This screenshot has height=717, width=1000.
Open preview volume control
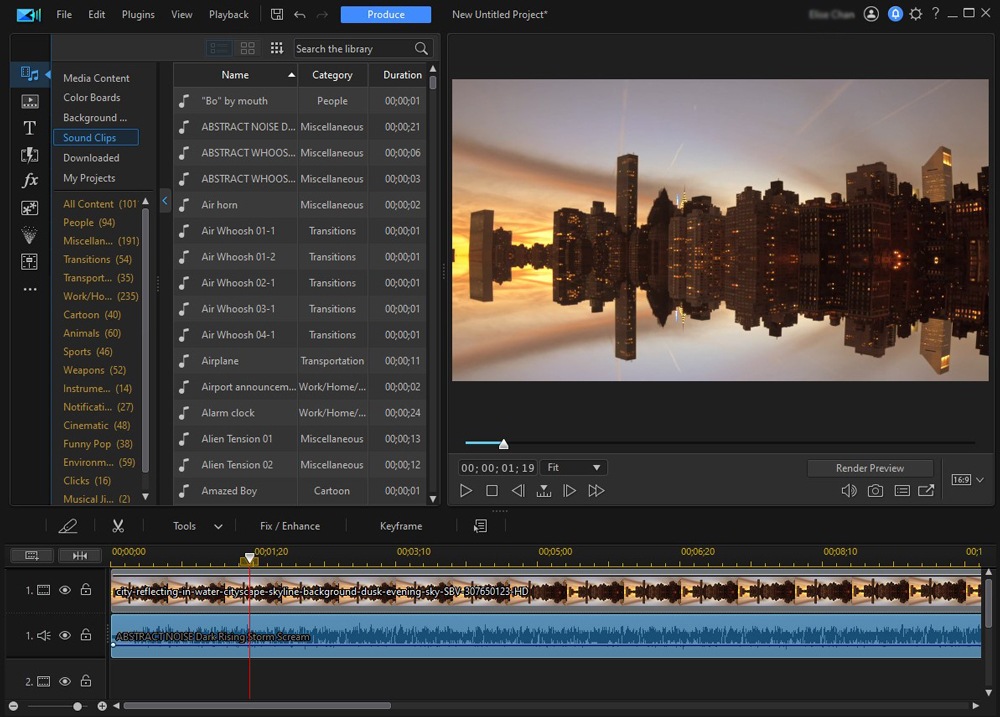point(849,490)
